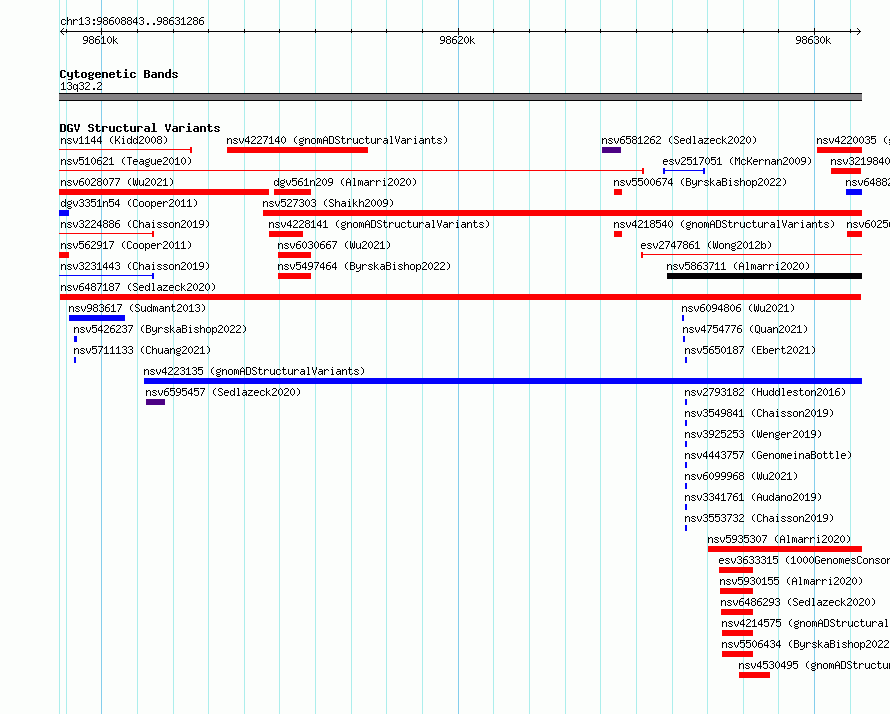890x714 pixels.
Task: Click the DGV Structural Variants track title
Action: pyautogui.click(x=140, y=128)
